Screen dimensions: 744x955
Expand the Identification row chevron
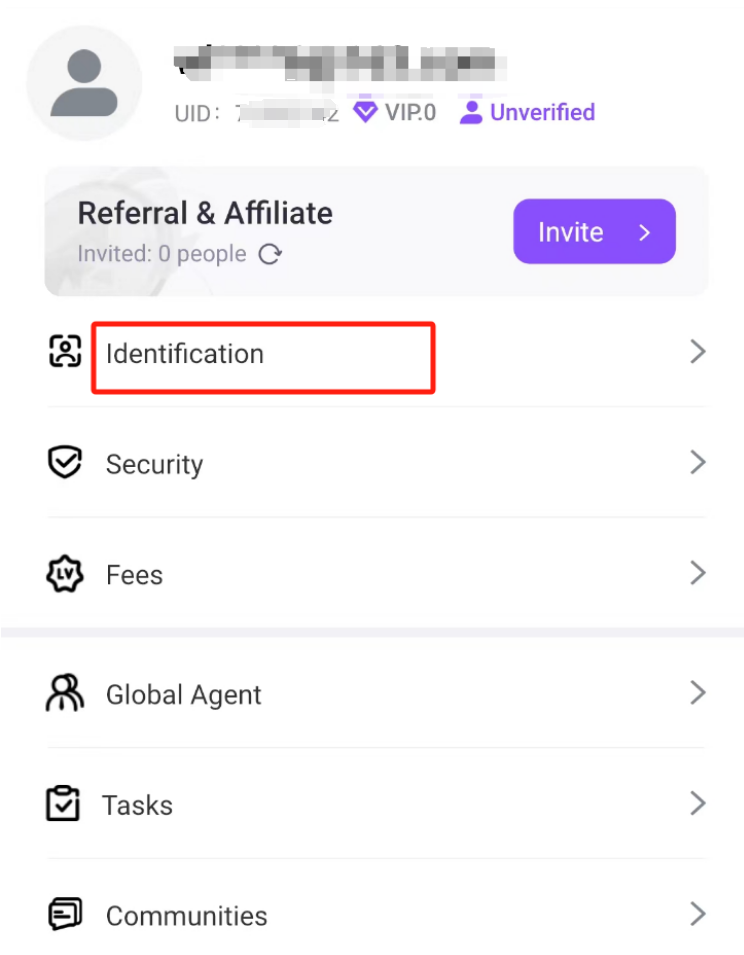698,352
